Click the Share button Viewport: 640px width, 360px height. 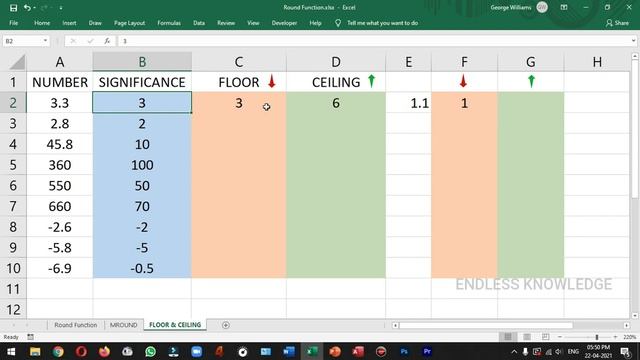coord(617,23)
